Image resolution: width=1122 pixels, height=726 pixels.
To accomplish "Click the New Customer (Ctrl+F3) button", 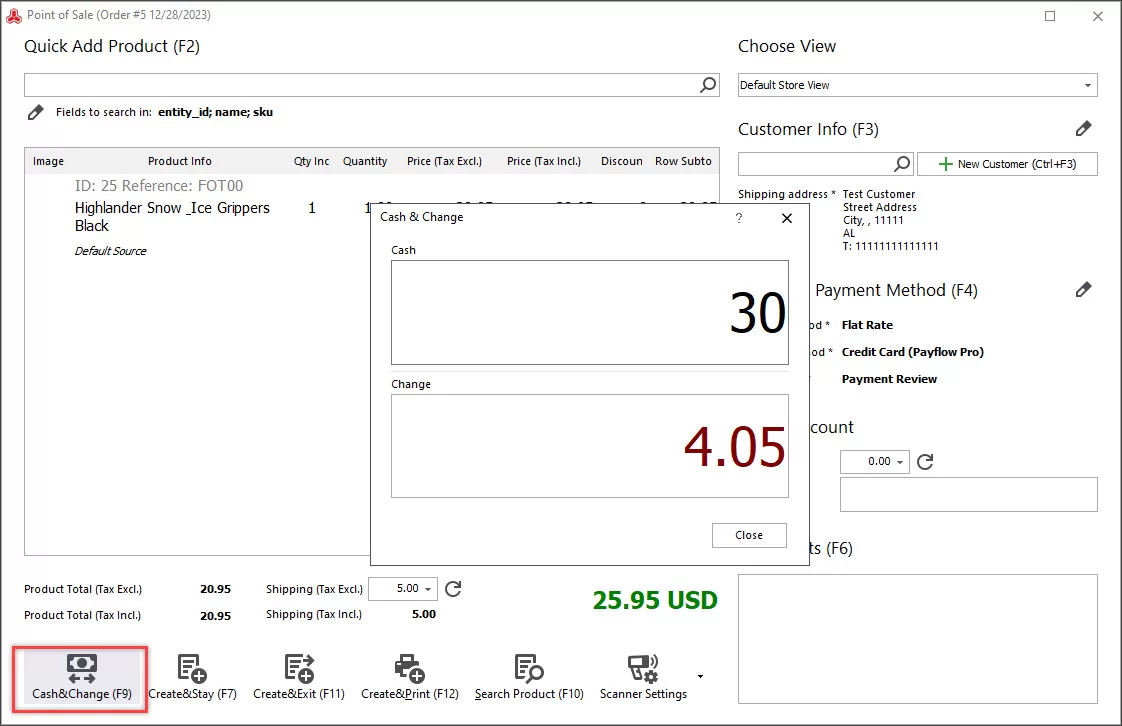I will pos(1007,164).
